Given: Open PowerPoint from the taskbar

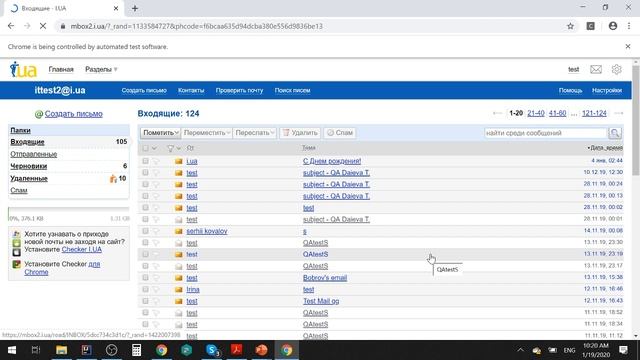Looking at the screenshot, I should [x=261, y=350].
